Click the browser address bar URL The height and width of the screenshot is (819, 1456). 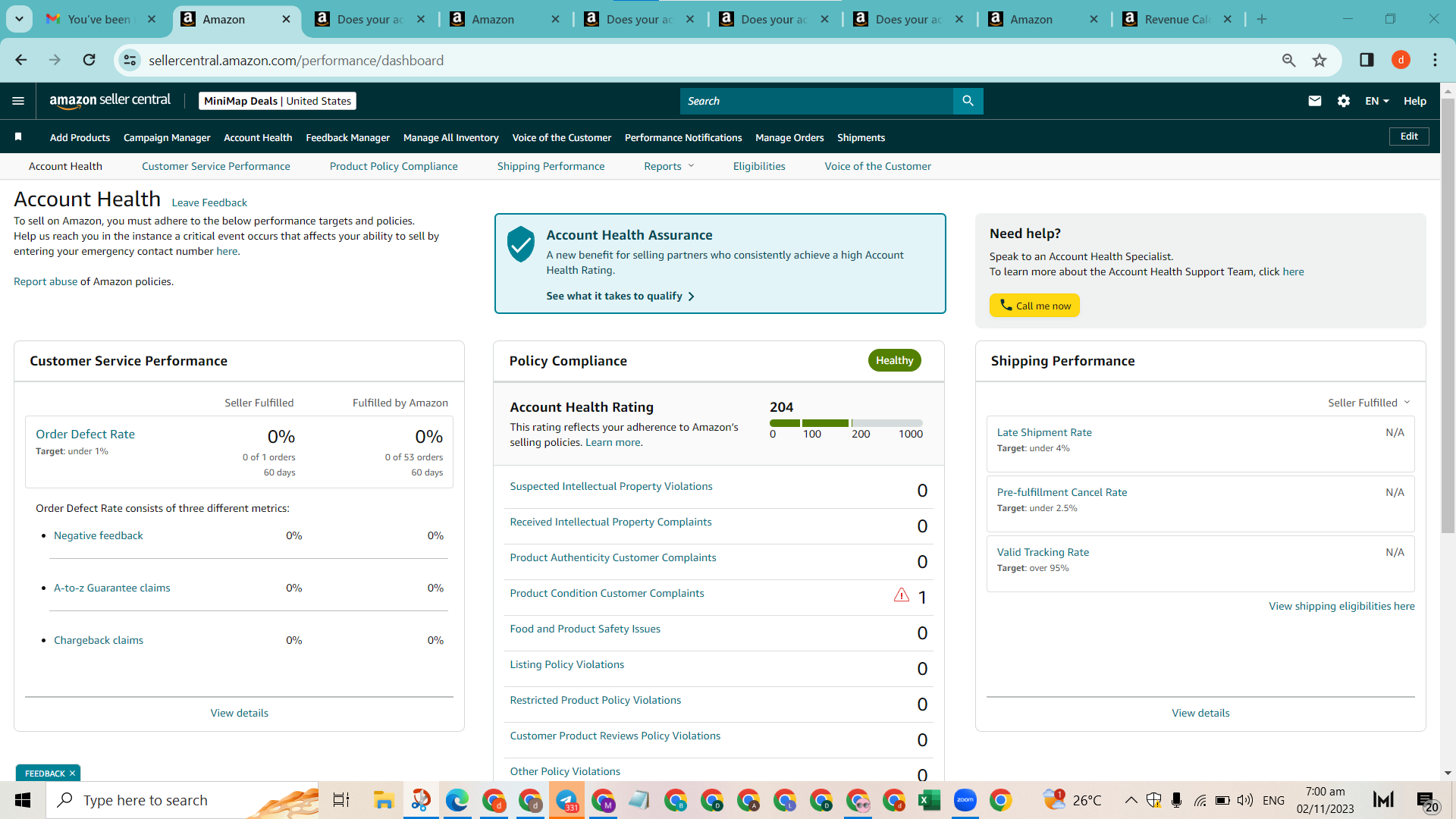296,60
